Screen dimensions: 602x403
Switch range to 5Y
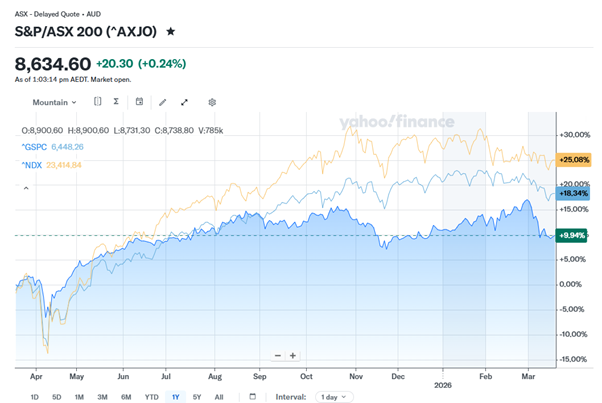[197, 397]
